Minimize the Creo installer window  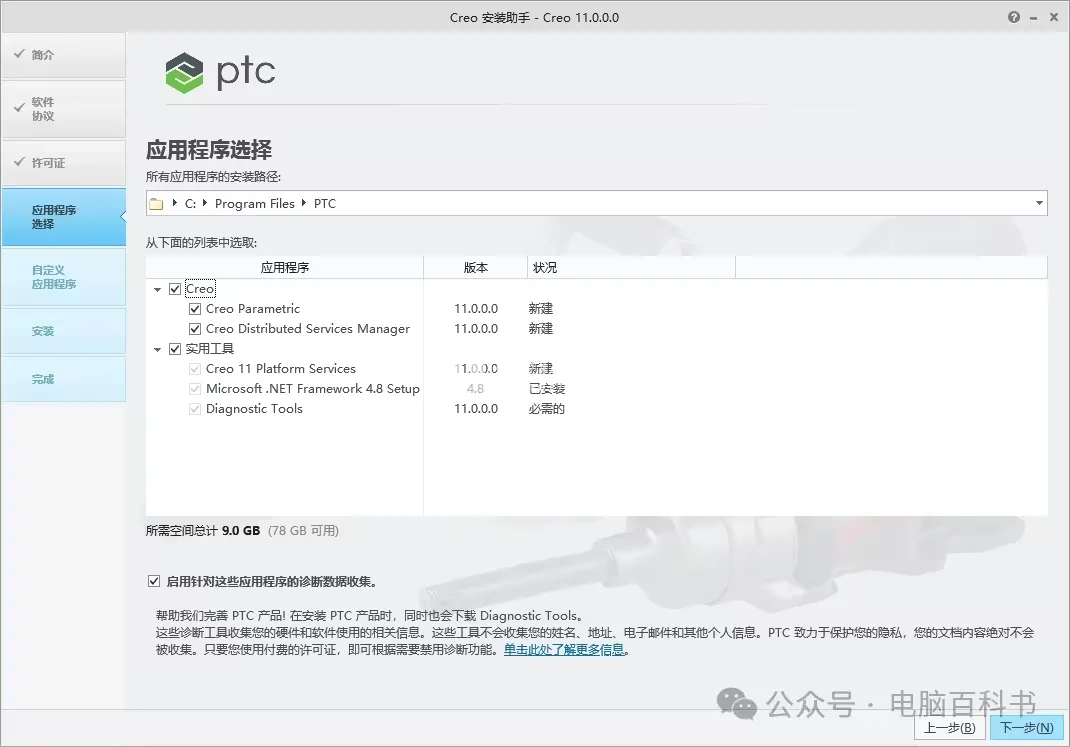pyautogui.click(x=1034, y=18)
